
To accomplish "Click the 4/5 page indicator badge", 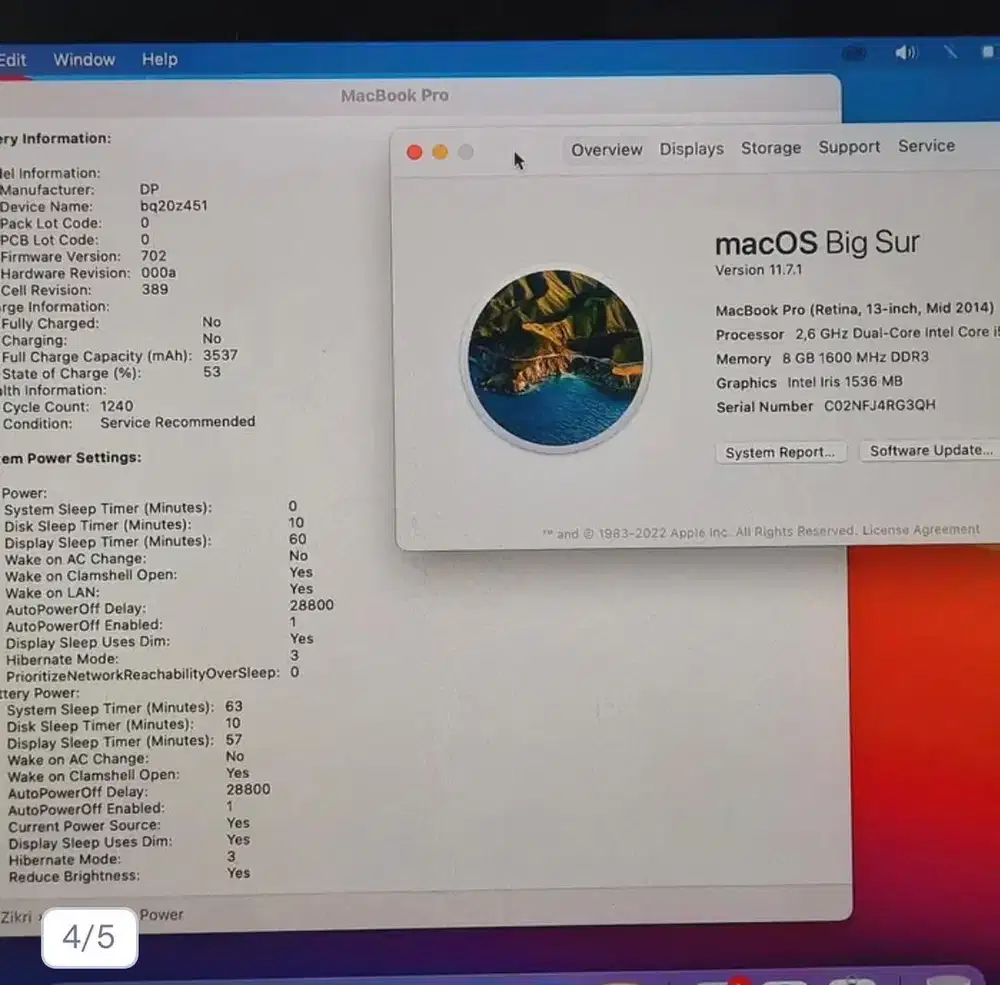I will (88, 937).
